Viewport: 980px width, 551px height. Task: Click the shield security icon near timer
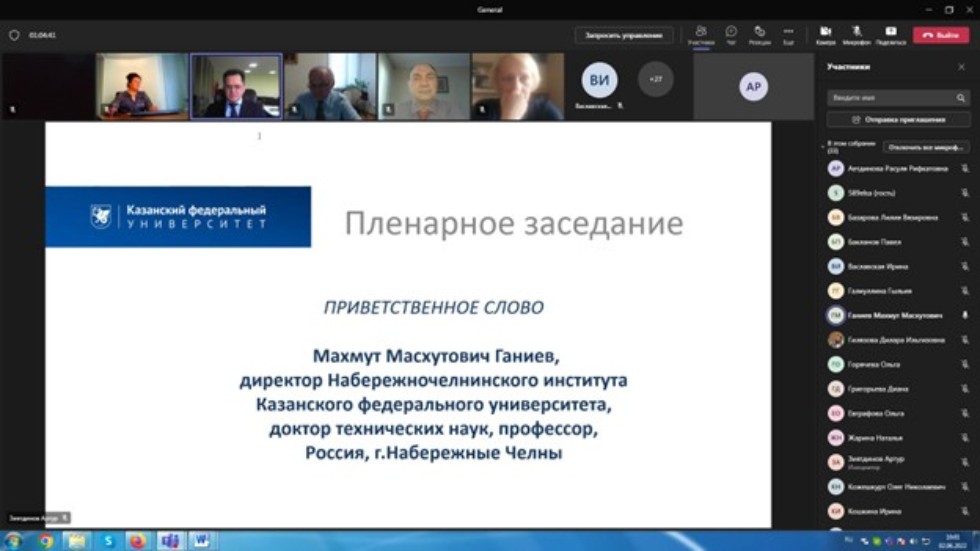14,35
